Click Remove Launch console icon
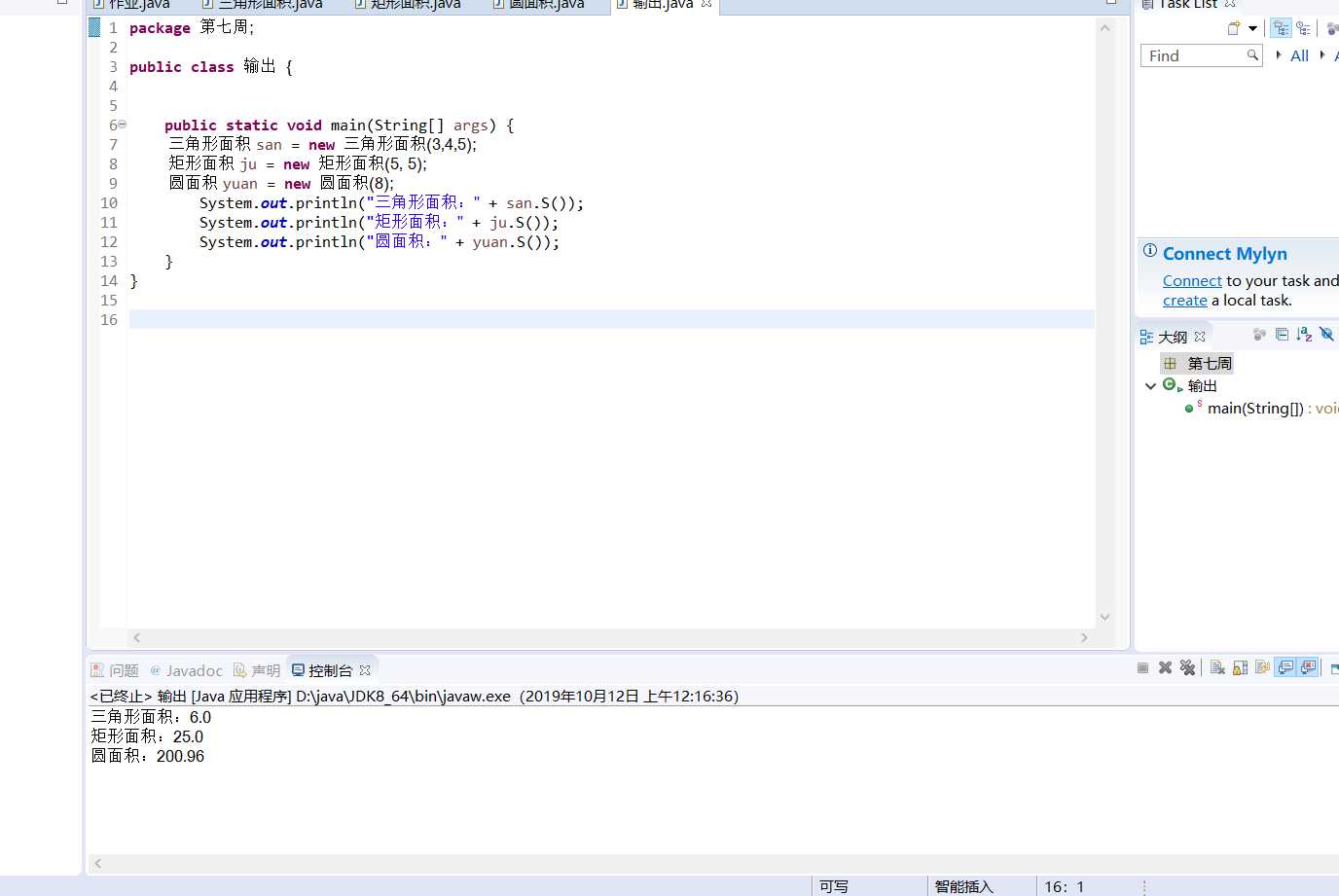The image size is (1339, 896). pos(1165,667)
